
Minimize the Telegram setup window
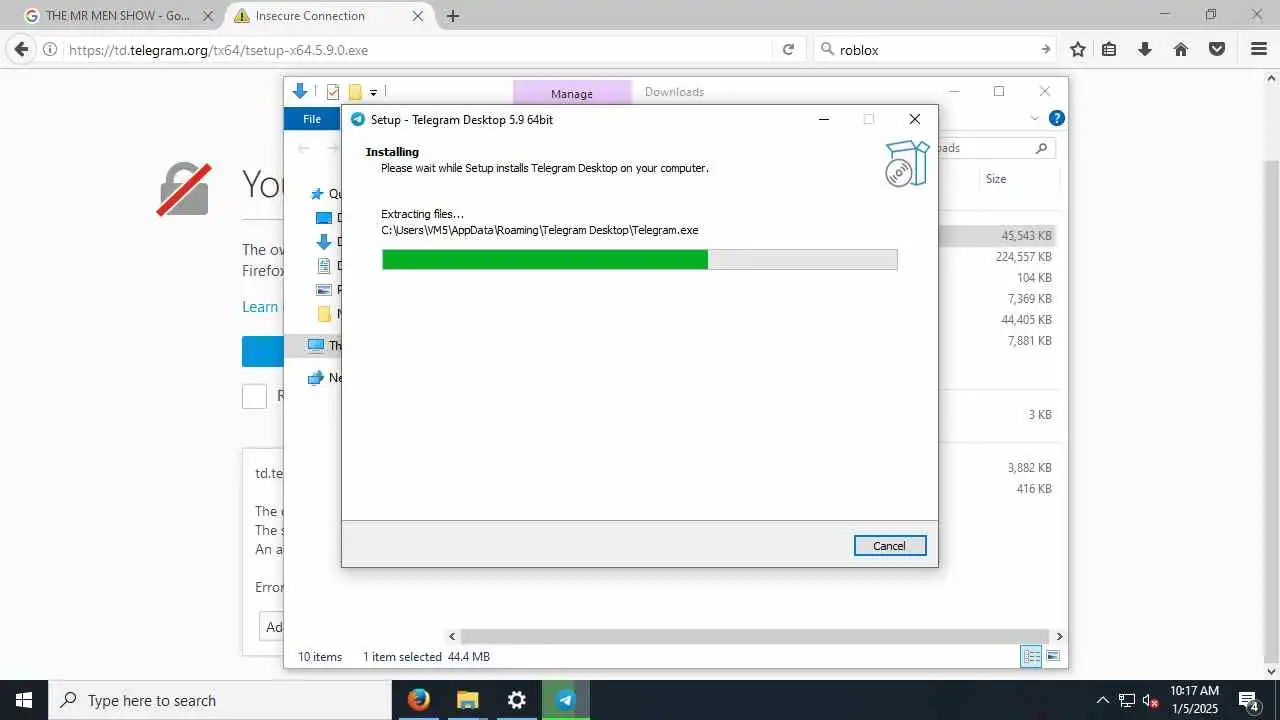(824, 119)
